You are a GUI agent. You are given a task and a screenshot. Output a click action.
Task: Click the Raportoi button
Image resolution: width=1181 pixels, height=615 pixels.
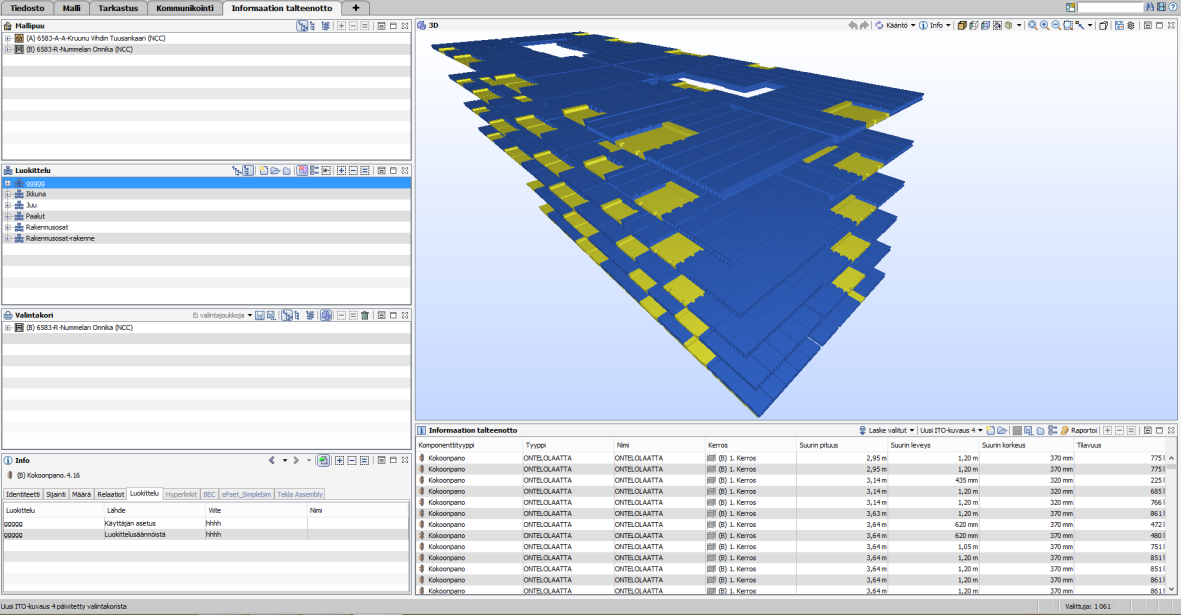point(1079,431)
